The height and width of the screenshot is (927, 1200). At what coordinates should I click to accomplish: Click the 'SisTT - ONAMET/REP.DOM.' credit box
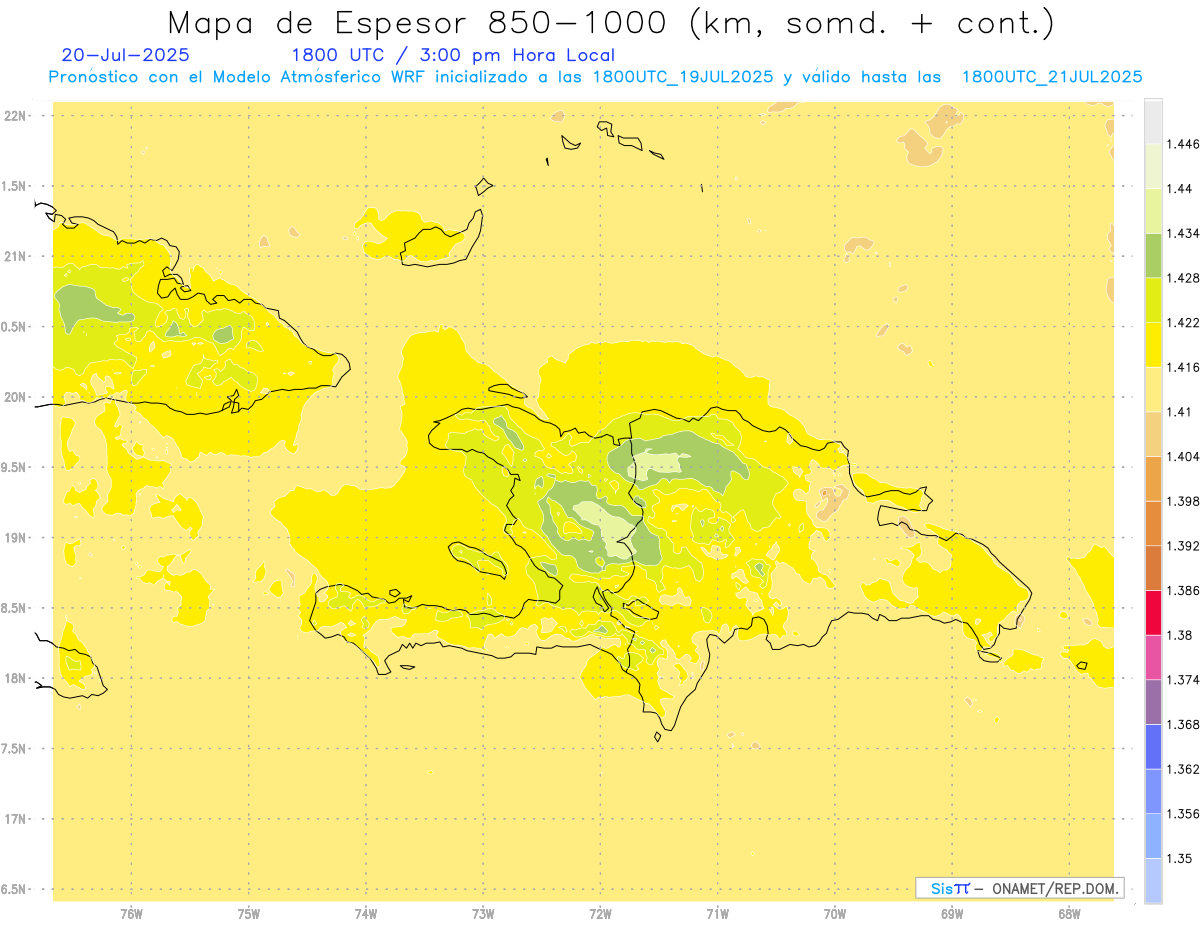click(x=1020, y=888)
